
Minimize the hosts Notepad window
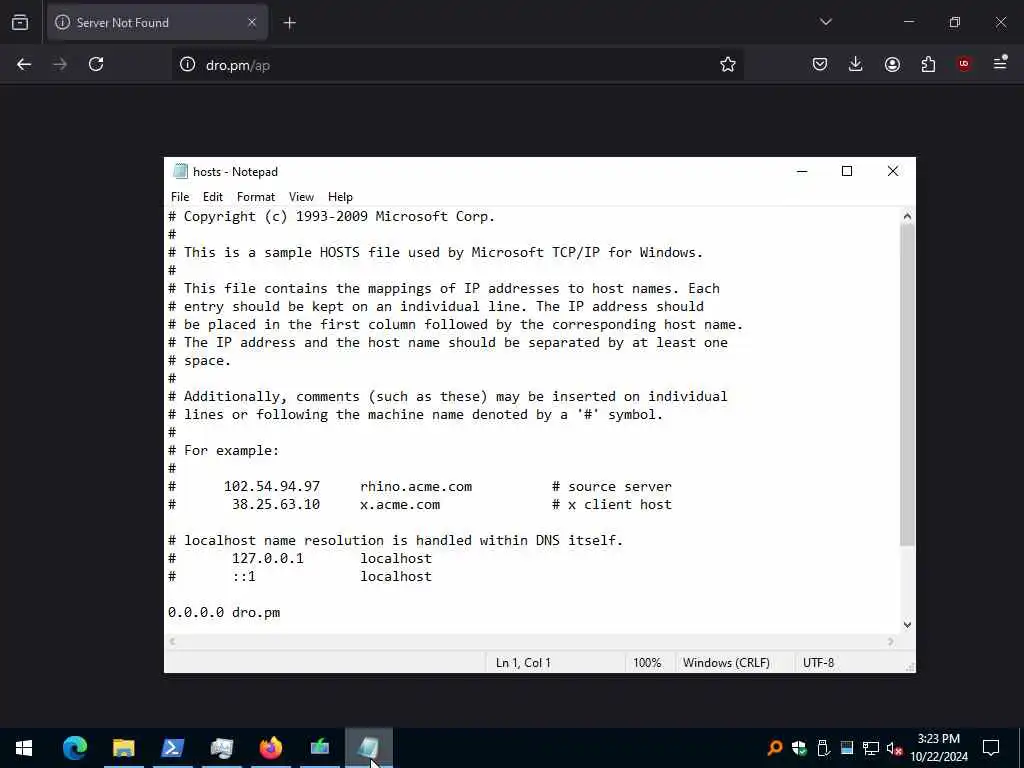click(802, 171)
